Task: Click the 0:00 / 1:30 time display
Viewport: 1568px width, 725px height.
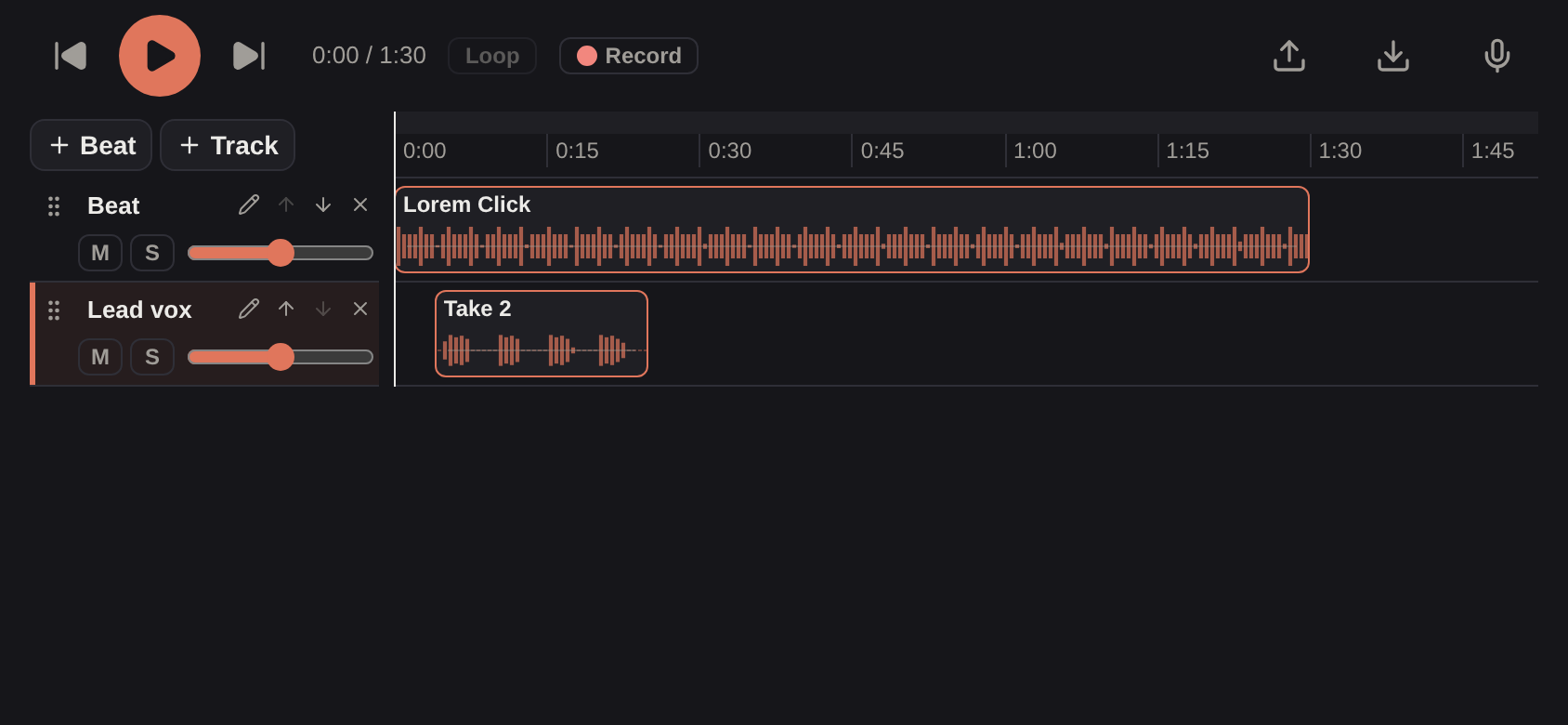Action: coord(369,56)
